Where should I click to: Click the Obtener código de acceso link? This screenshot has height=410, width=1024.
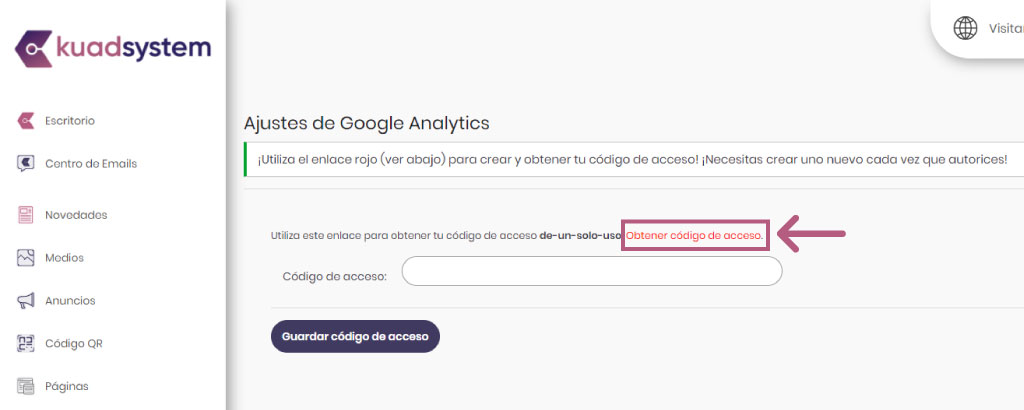(x=694, y=235)
